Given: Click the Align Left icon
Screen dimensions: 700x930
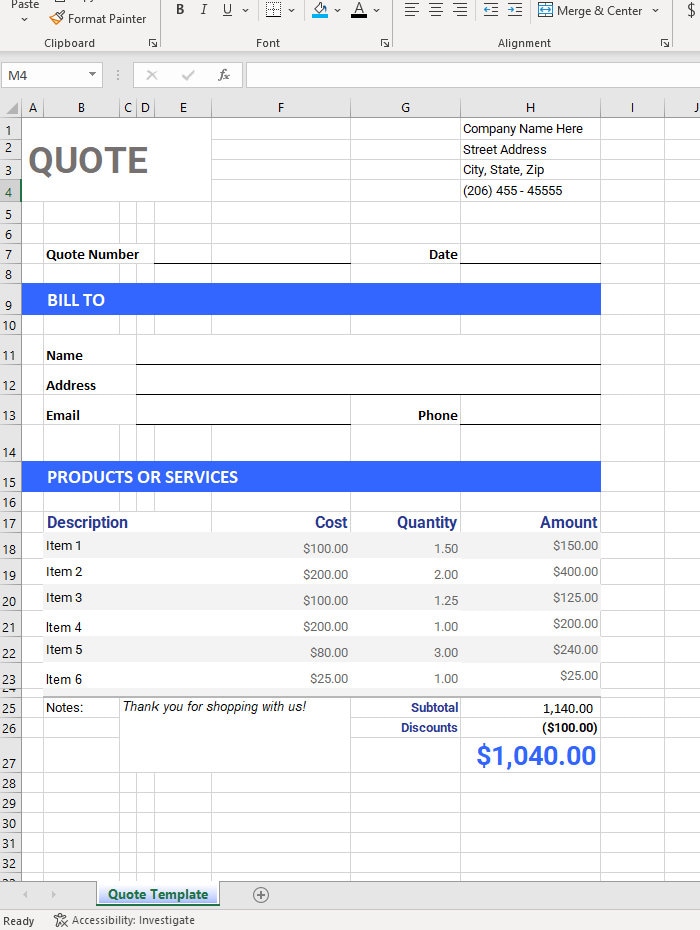Looking at the screenshot, I should click(412, 9).
